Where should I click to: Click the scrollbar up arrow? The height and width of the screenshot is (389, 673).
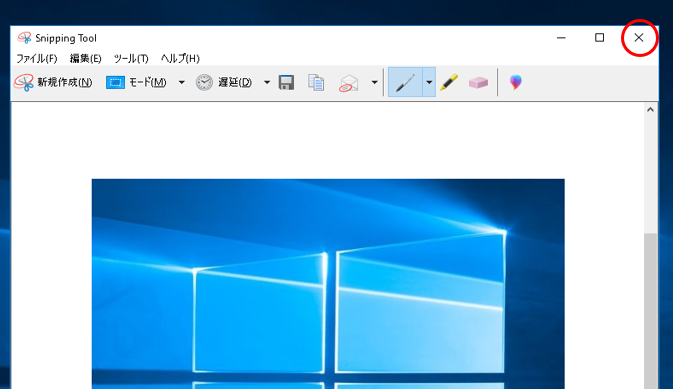pyautogui.click(x=650, y=110)
